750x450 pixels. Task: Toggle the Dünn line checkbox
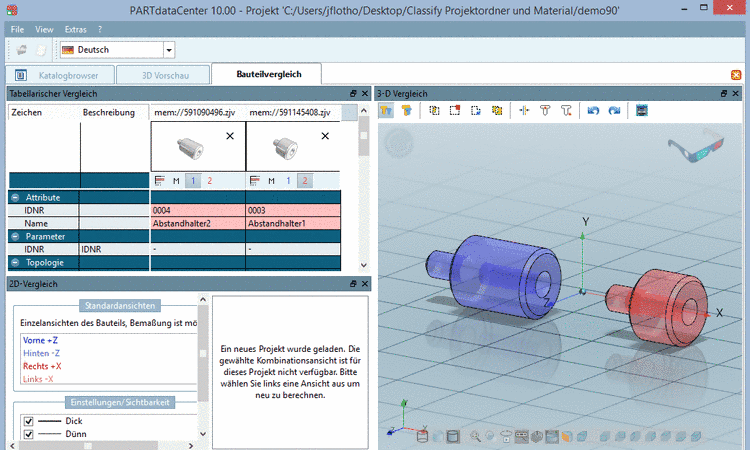tap(27, 434)
